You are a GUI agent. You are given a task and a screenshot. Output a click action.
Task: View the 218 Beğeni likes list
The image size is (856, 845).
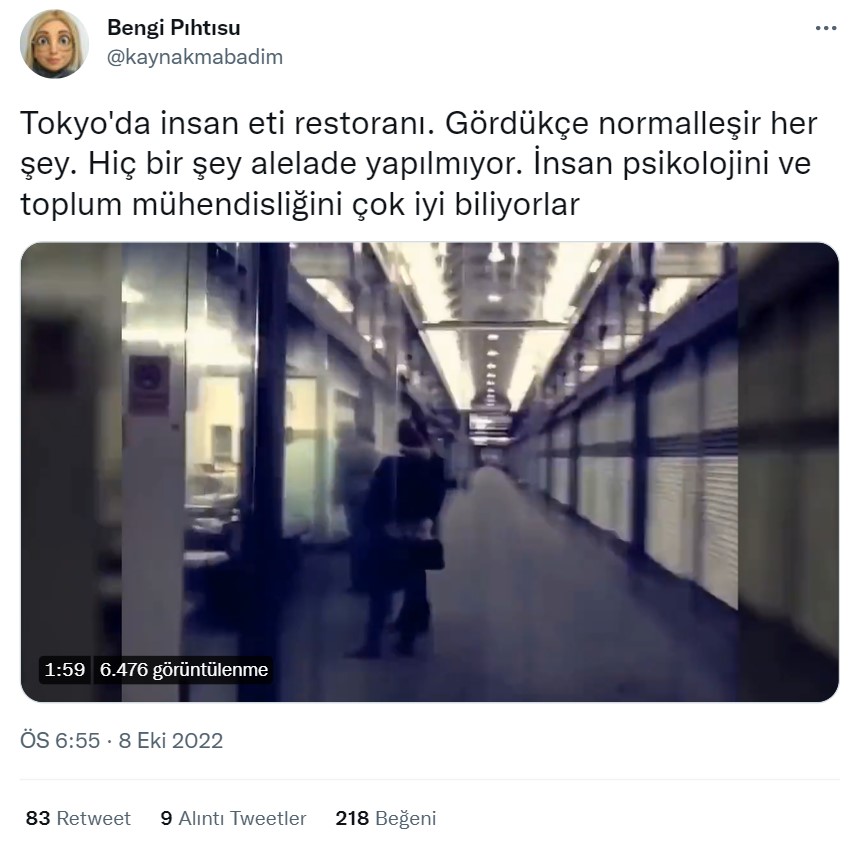(386, 818)
